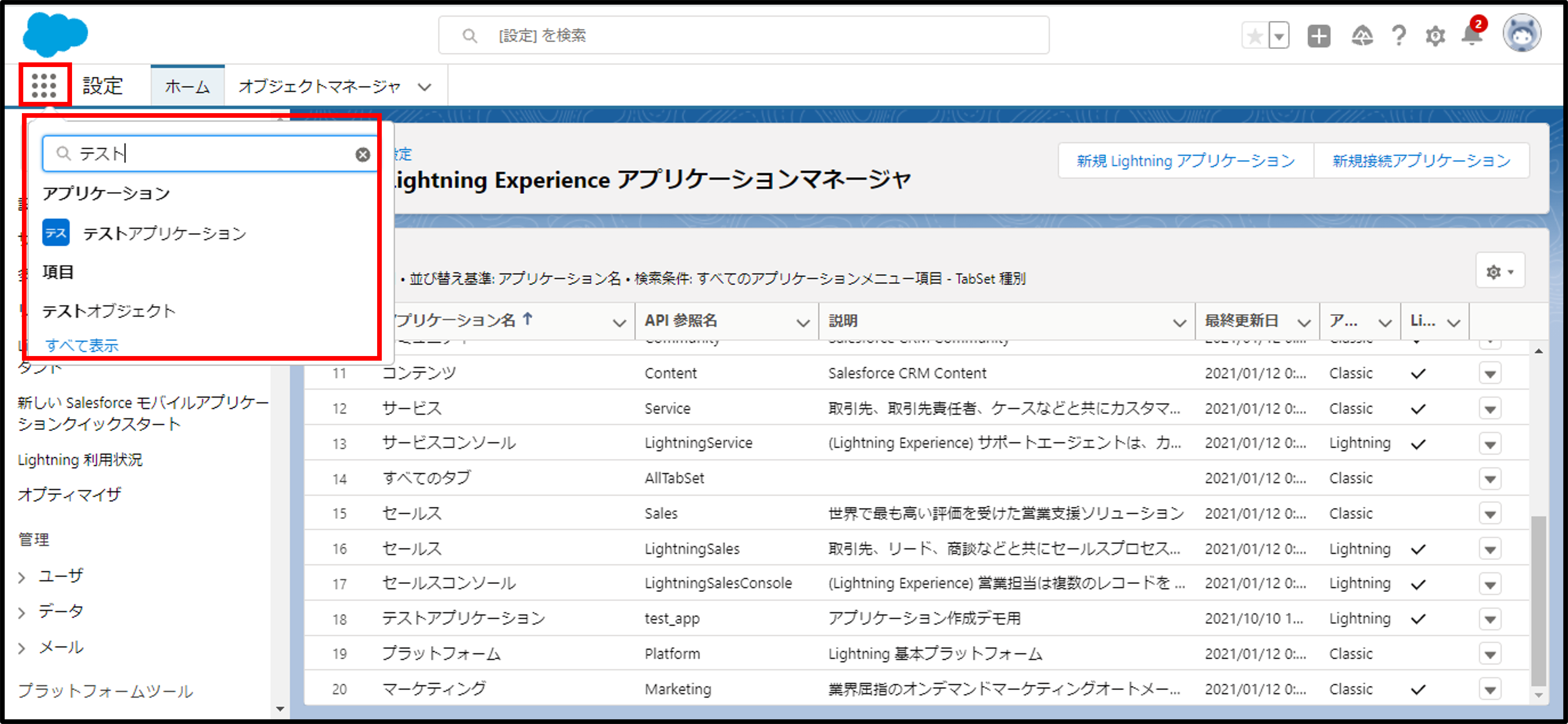This screenshot has height=724, width=1568.
Task: Open the list view settings gear dropdown
Action: (x=1500, y=271)
